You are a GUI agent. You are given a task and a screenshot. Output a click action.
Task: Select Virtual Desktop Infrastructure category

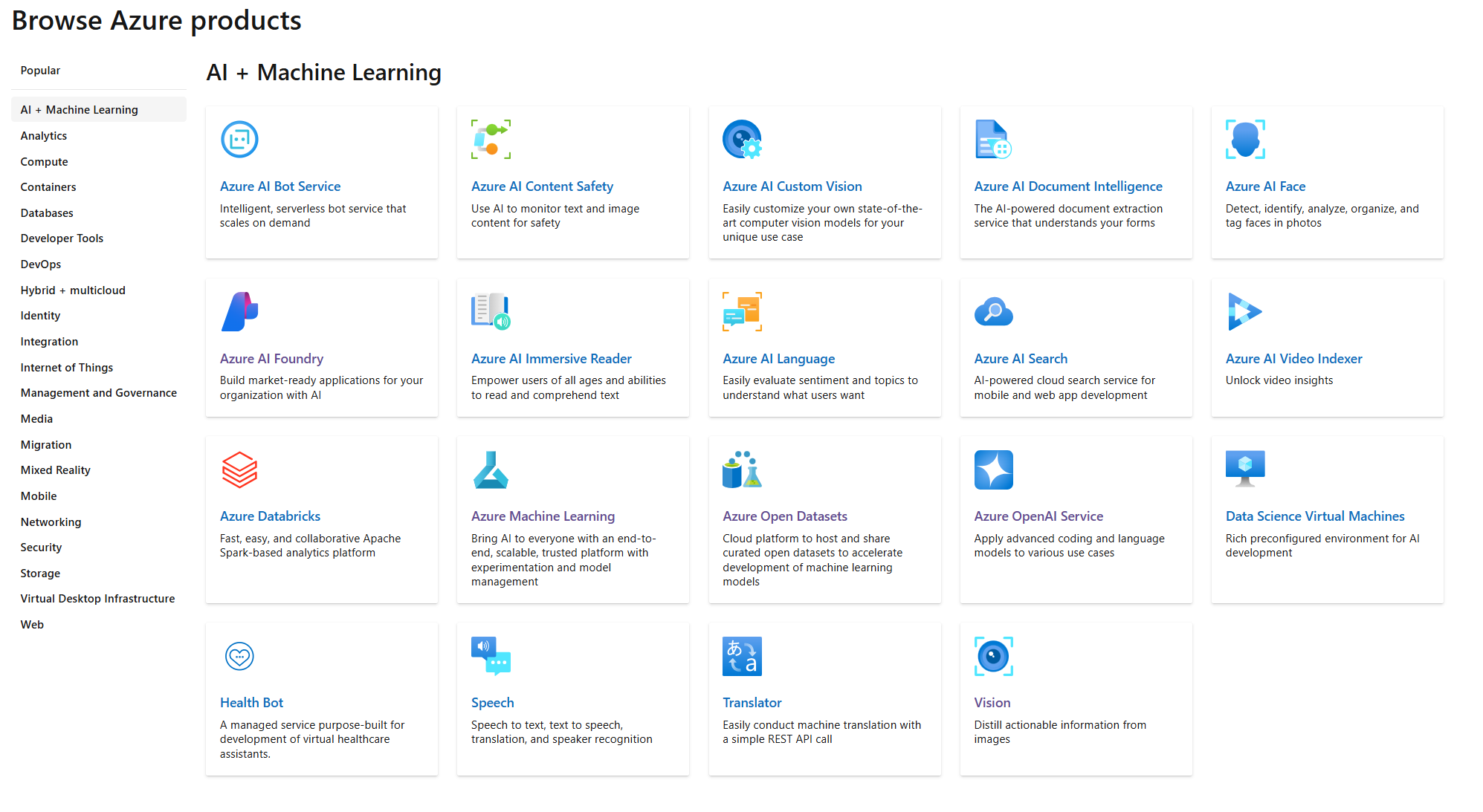click(97, 599)
